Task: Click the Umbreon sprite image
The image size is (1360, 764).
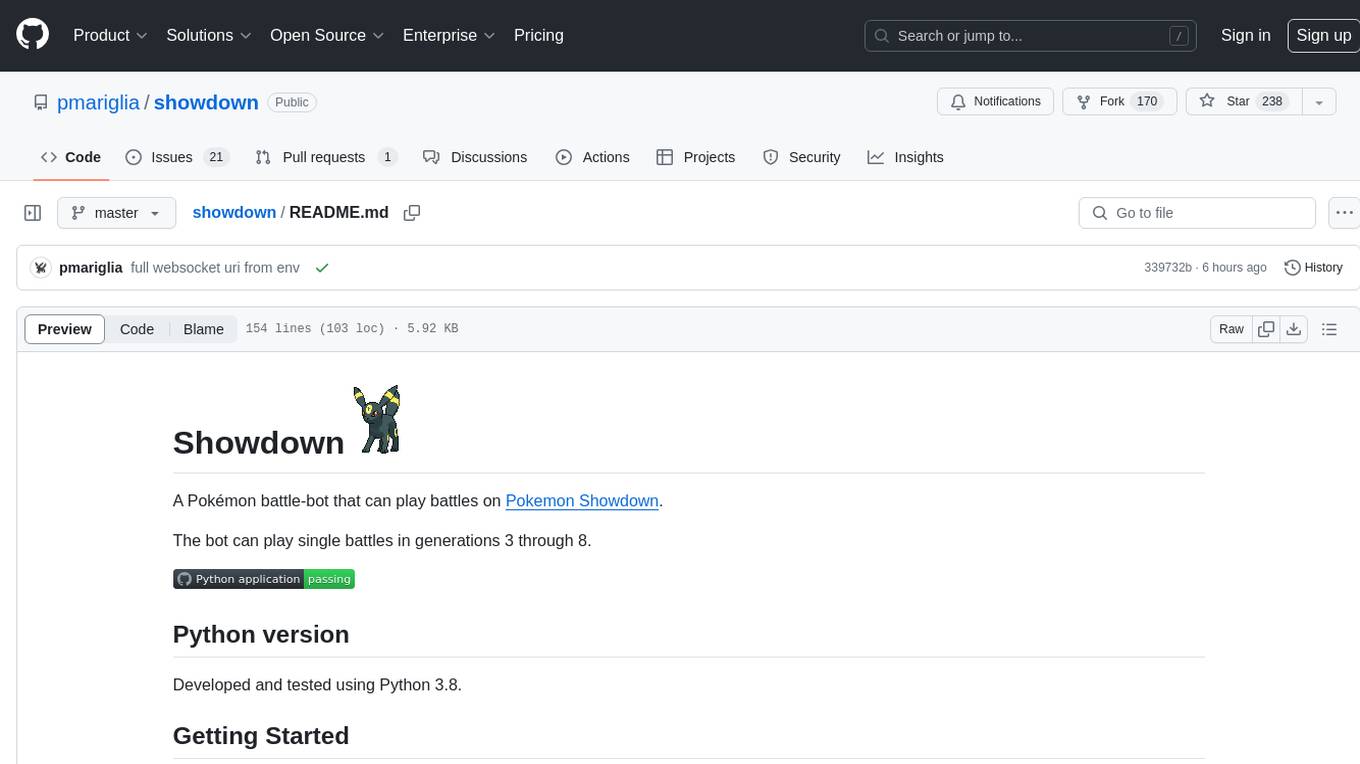Action: (x=377, y=419)
